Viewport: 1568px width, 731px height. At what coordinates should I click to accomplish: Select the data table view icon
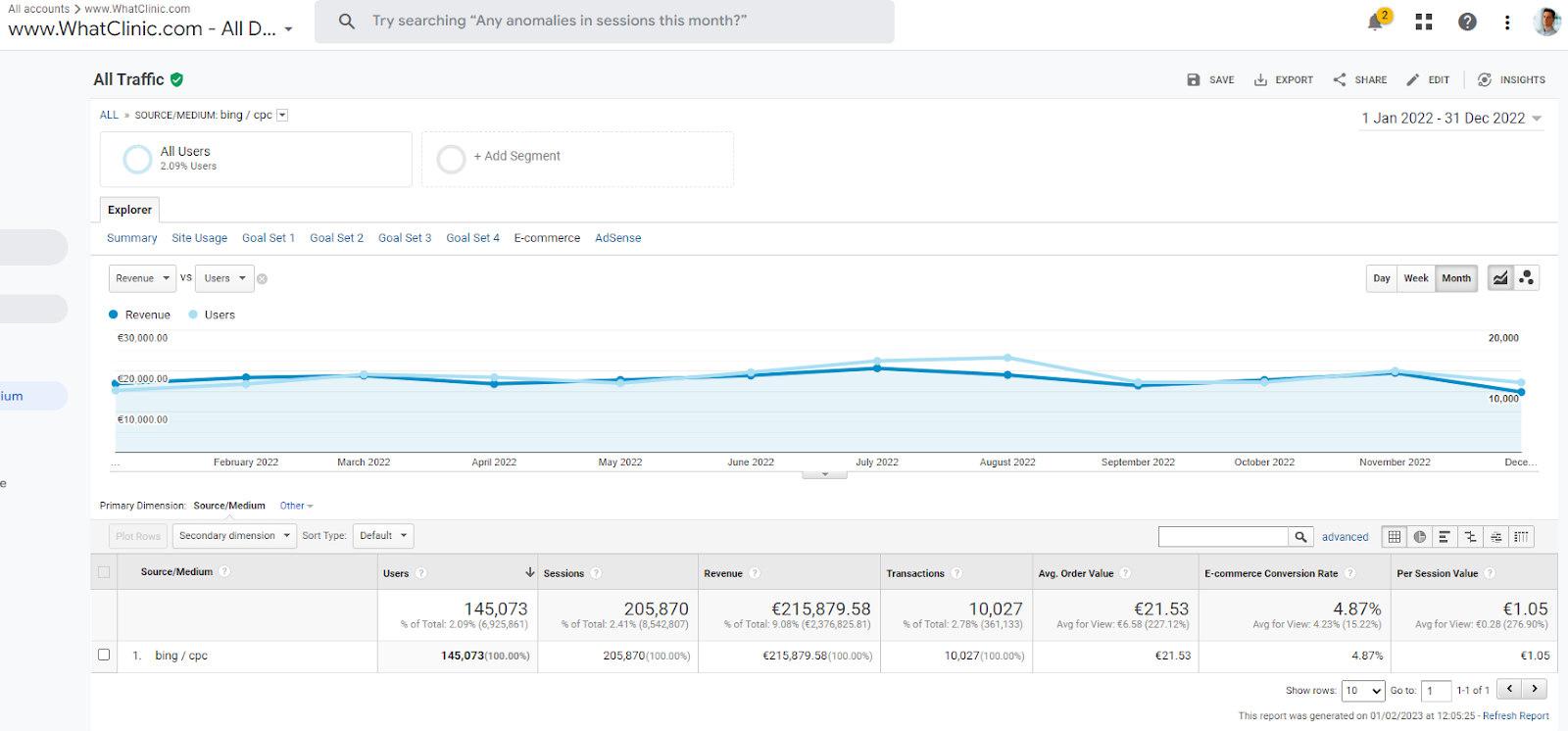(1395, 537)
